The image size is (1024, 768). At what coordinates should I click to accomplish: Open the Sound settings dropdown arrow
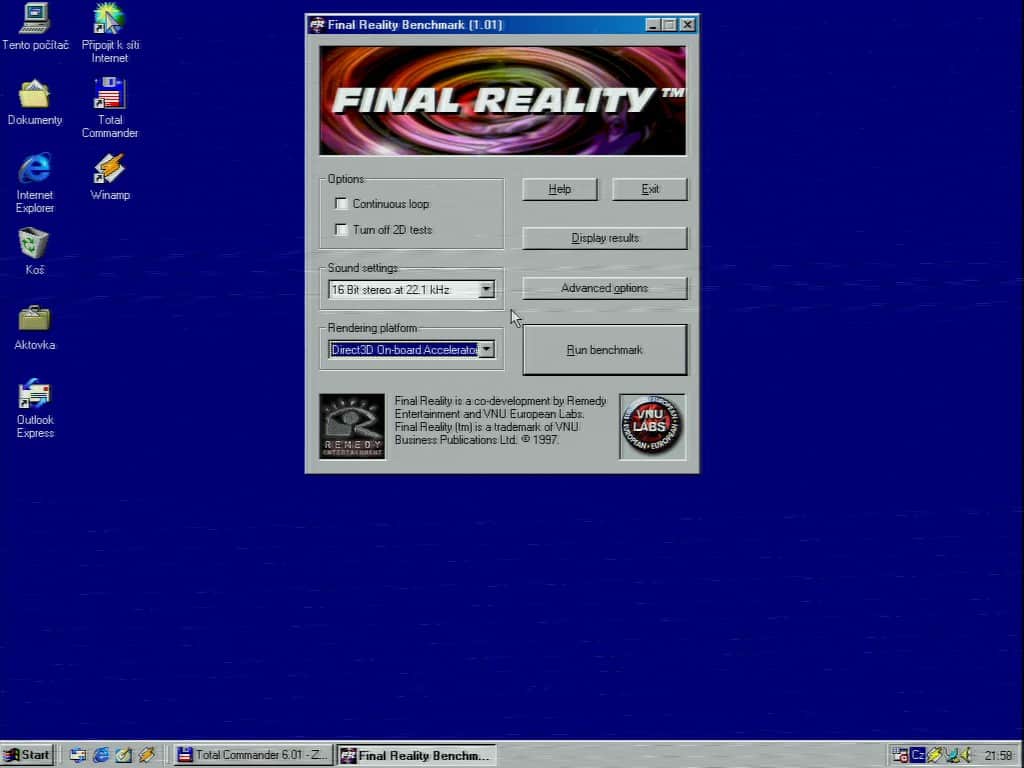487,289
